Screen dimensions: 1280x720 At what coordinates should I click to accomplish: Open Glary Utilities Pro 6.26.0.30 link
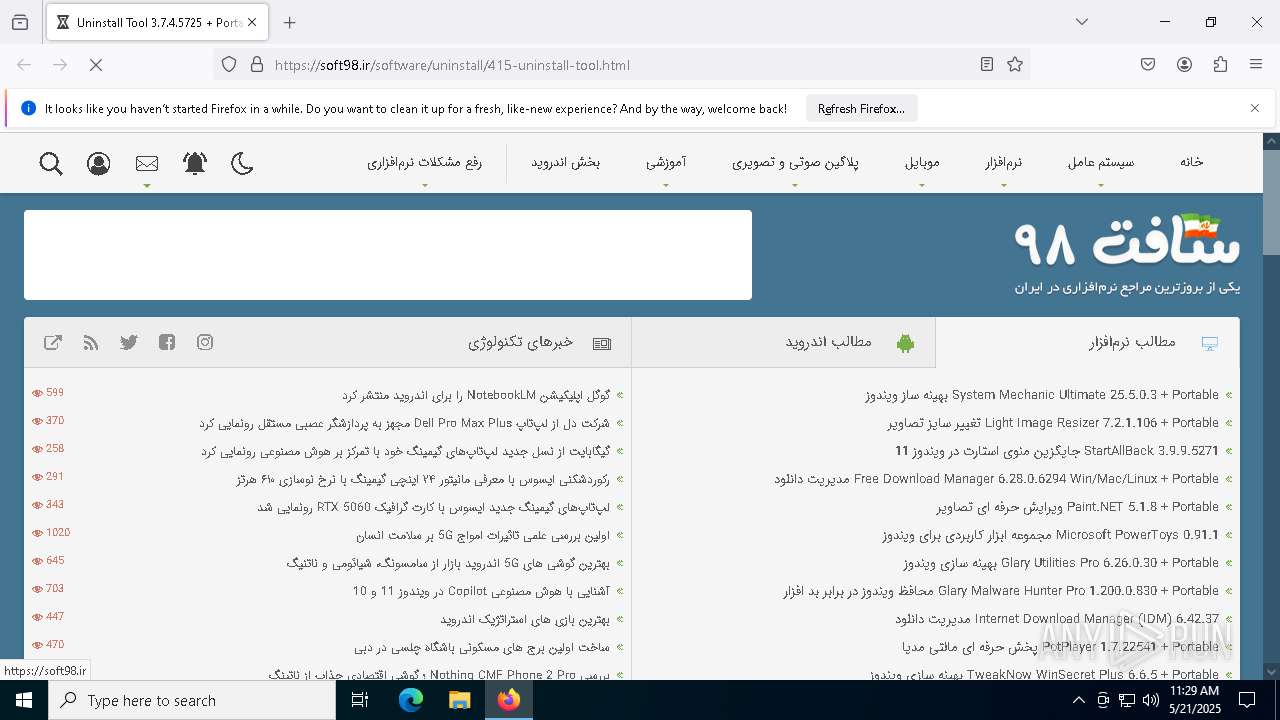1060,563
